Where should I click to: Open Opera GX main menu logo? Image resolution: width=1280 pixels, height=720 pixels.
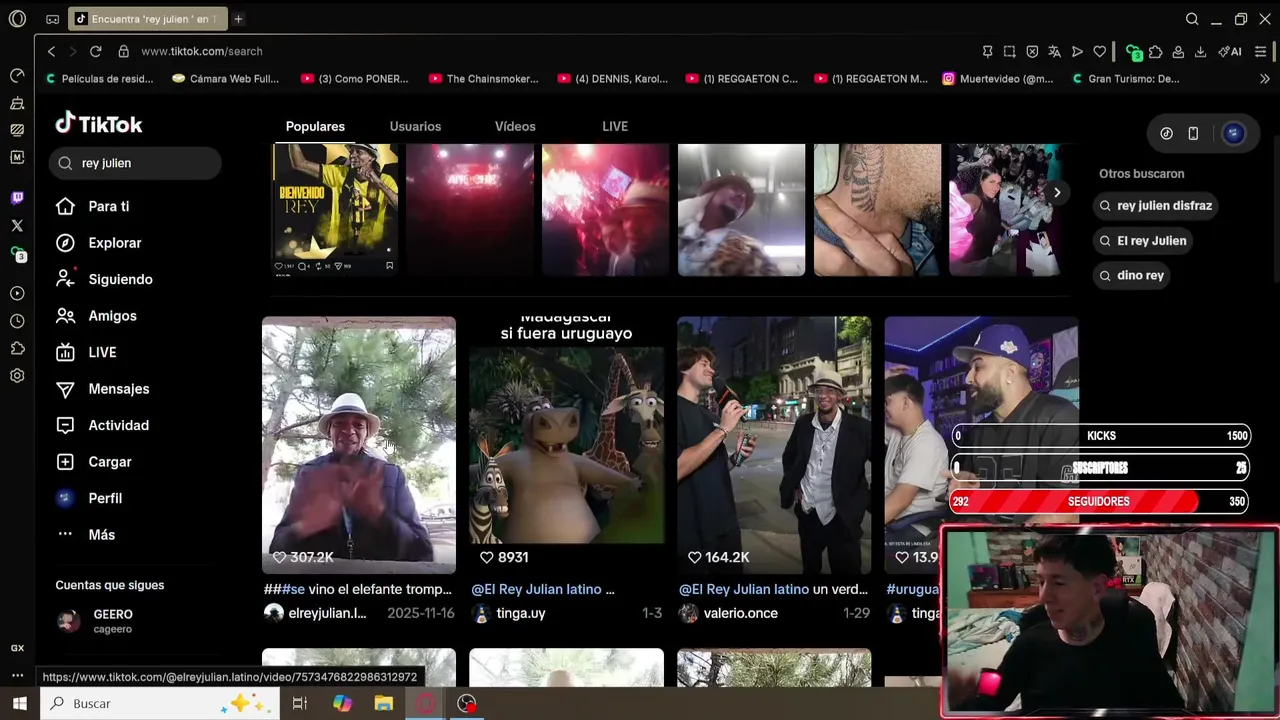17,19
